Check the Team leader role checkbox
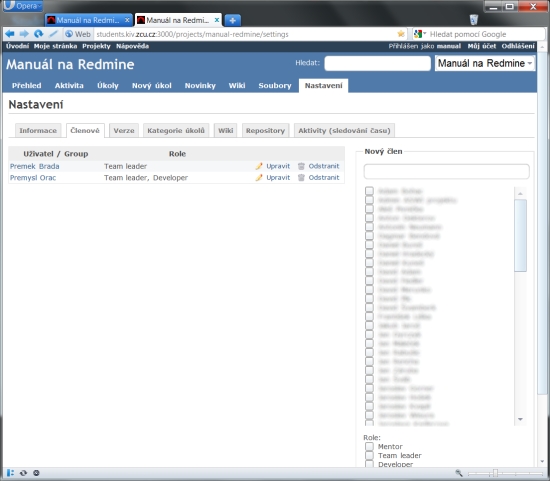550x481 pixels. click(x=369, y=455)
